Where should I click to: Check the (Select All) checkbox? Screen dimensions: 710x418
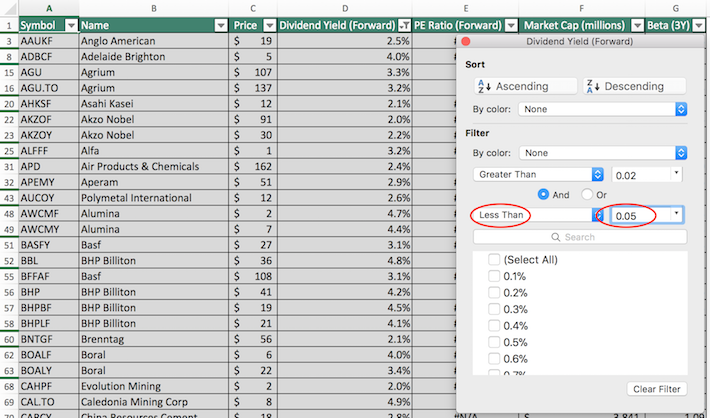494,260
